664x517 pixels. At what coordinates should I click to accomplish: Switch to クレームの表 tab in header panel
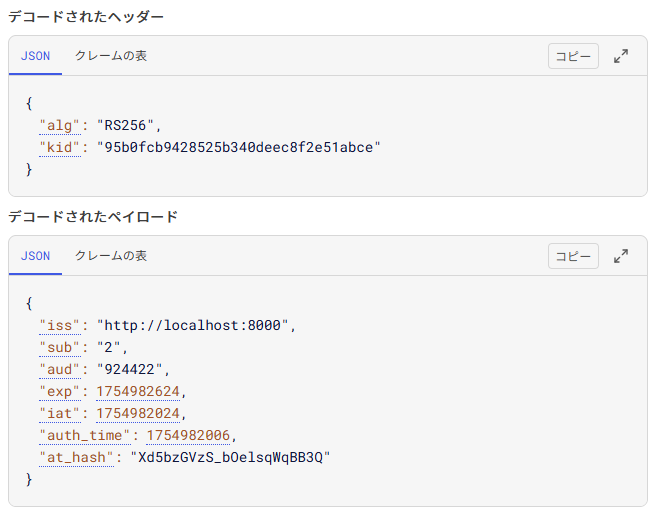coord(111,56)
